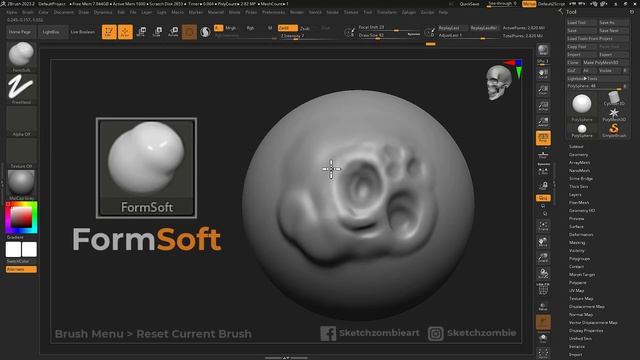Image resolution: width=640 pixels, height=360 pixels.
Task: Select the Cylinder3D tool thumbnail
Action: point(613,99)
